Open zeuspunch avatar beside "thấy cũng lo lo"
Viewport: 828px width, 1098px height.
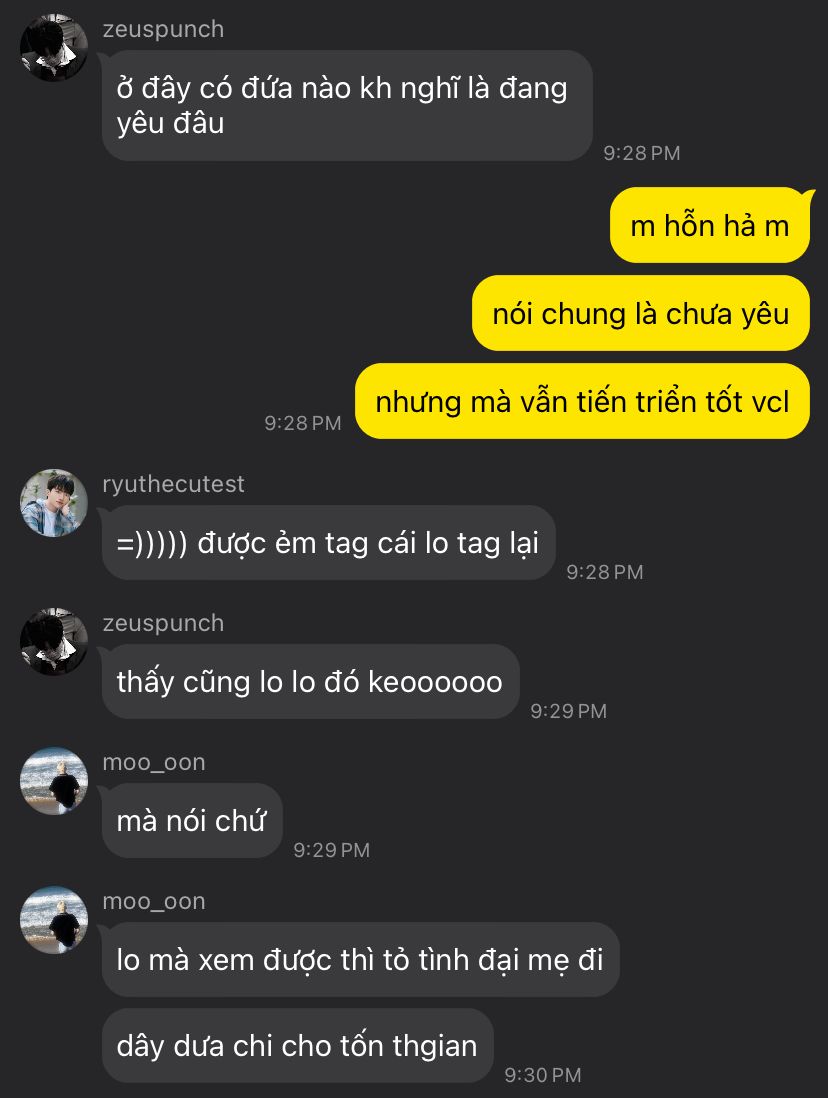(54, 641)
